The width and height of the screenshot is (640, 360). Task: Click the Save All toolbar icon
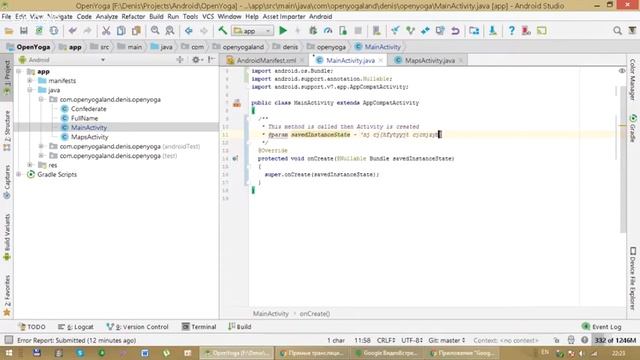pos(24,31)
